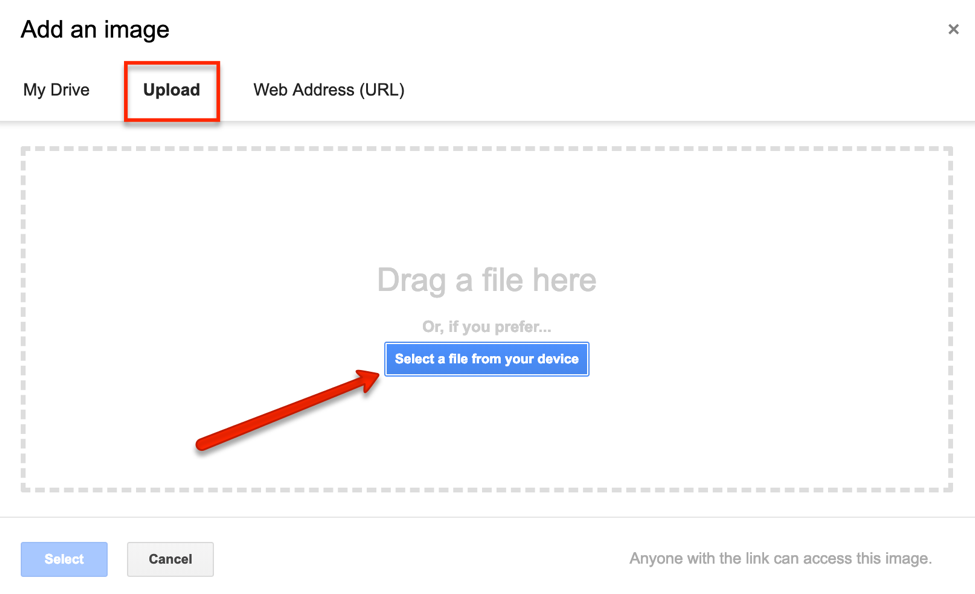Switch to the My Drive tab
The width and height of the screenshot is (975, 594).
pyautogui.click(x=56, y=90)
